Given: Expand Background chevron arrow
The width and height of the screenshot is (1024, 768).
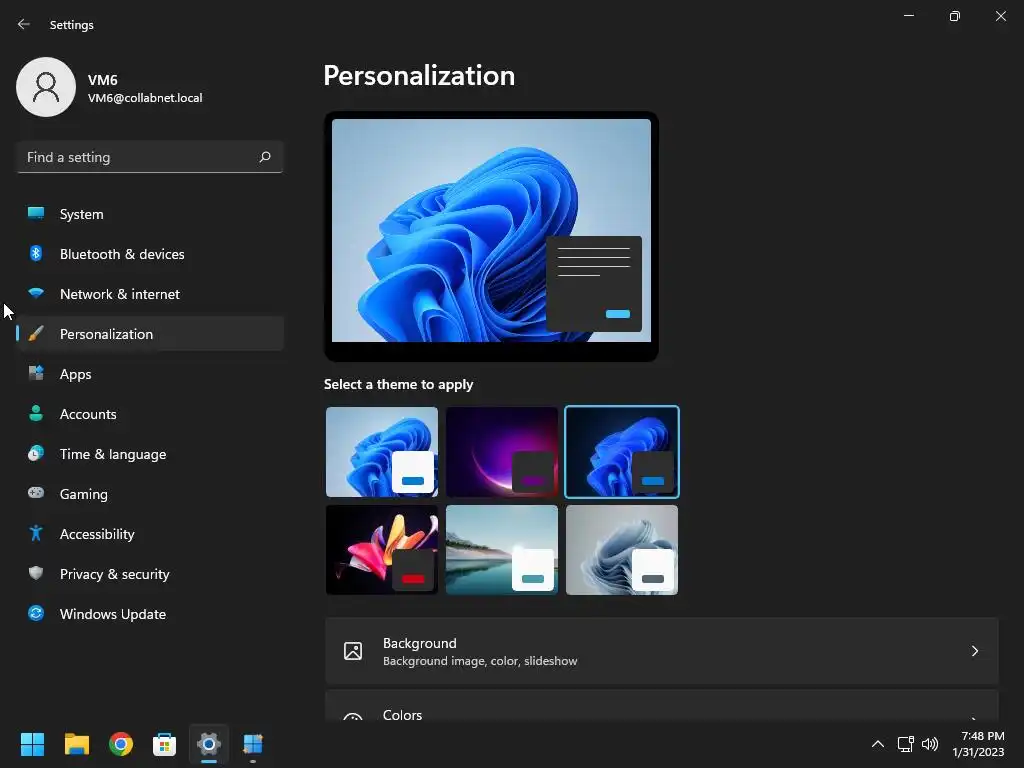Looking at the screenshot, I should point(974,651).
